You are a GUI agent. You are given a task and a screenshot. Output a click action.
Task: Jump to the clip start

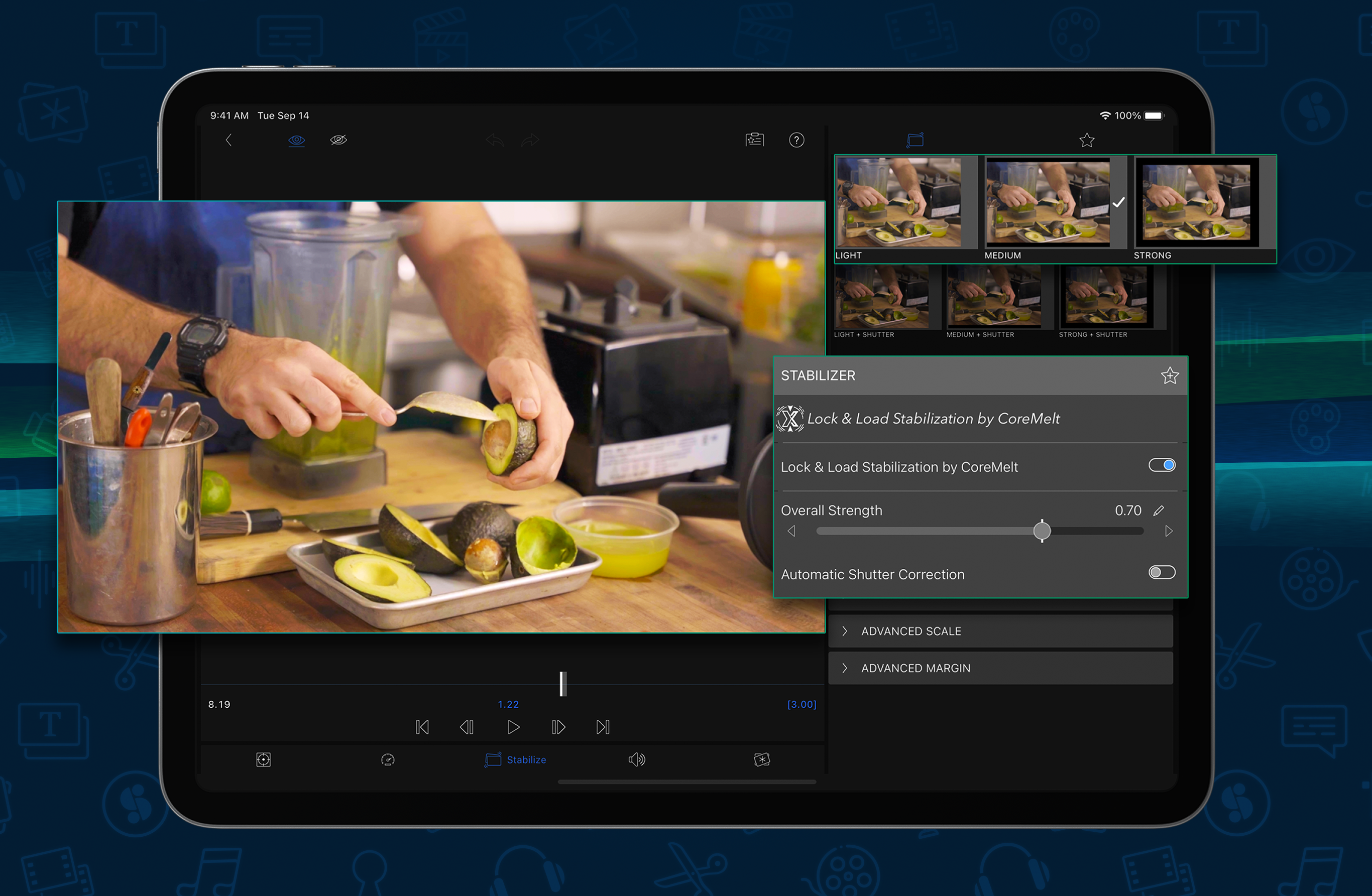[422, 727]
